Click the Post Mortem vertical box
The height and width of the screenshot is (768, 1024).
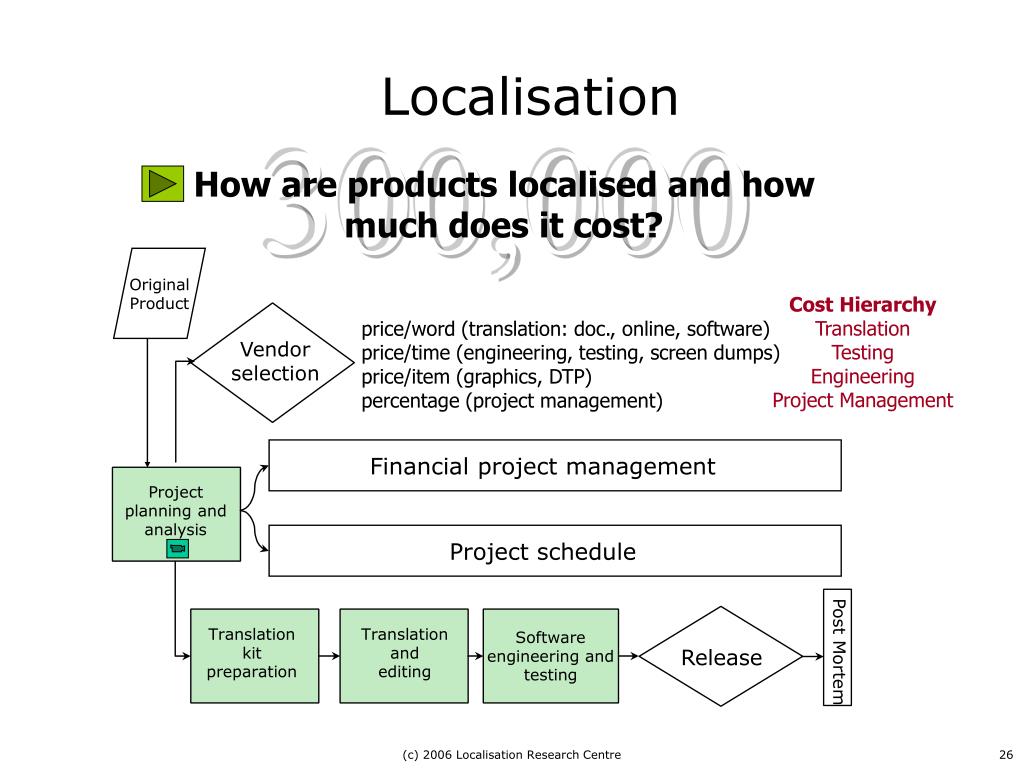click(x=837, y=647)
